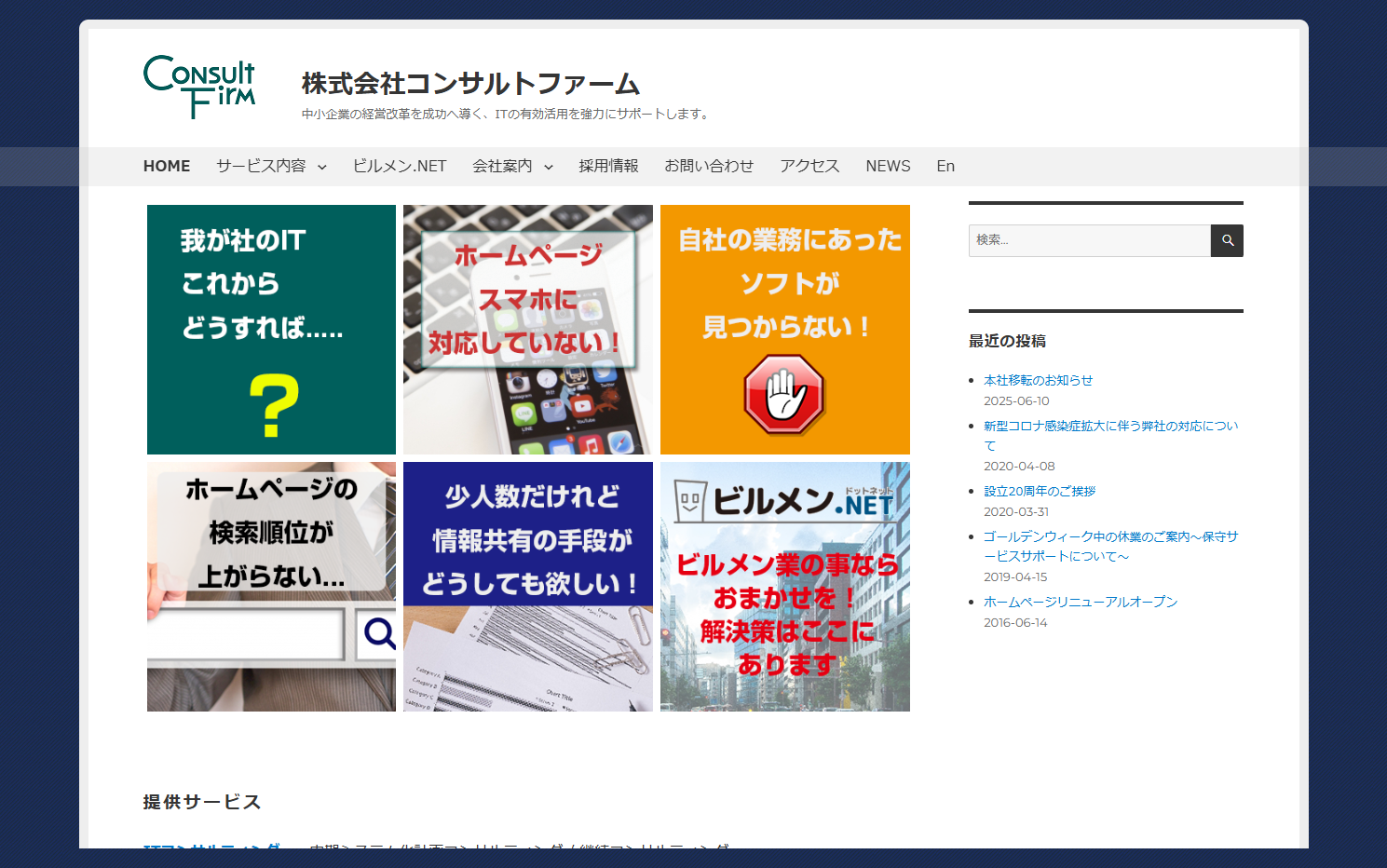Click the ビルメン.NET banner image
1387x868 pixels.
coord(784,587)
